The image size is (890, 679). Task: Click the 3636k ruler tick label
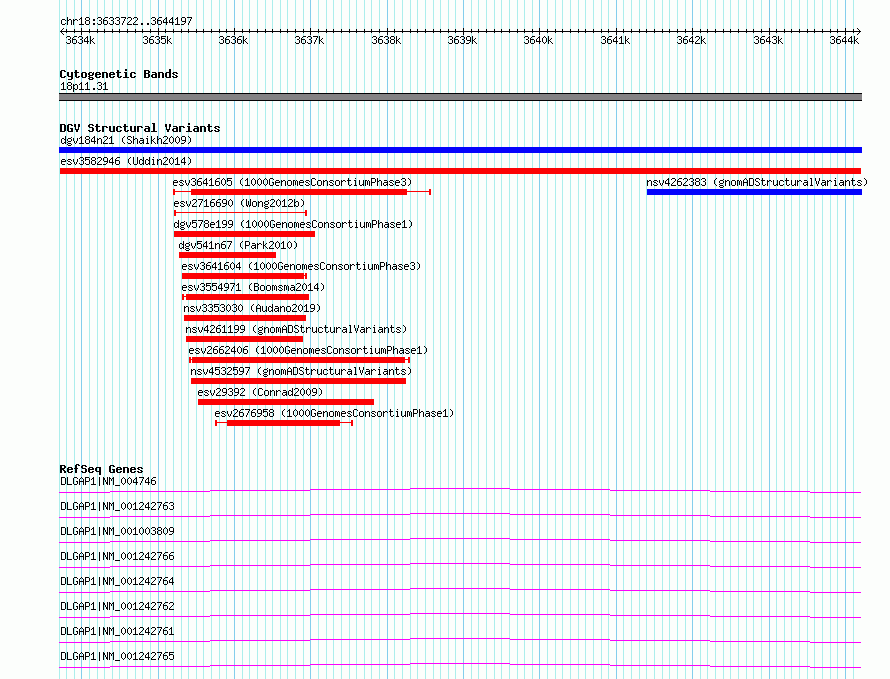click(233, 40)
